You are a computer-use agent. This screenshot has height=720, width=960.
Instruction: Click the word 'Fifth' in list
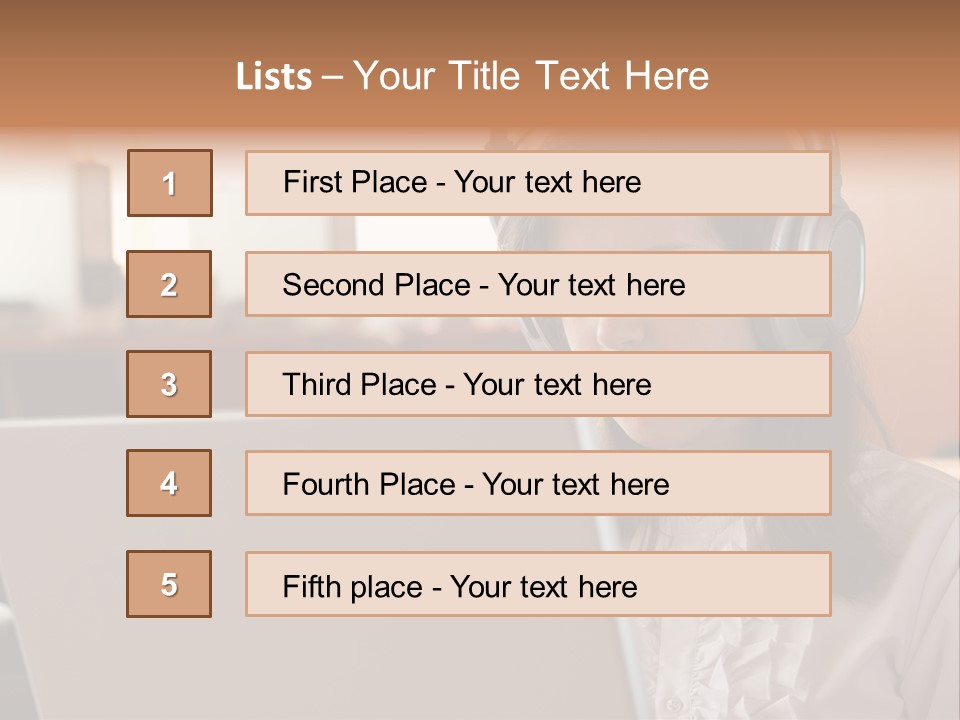[x=312, y=586]
